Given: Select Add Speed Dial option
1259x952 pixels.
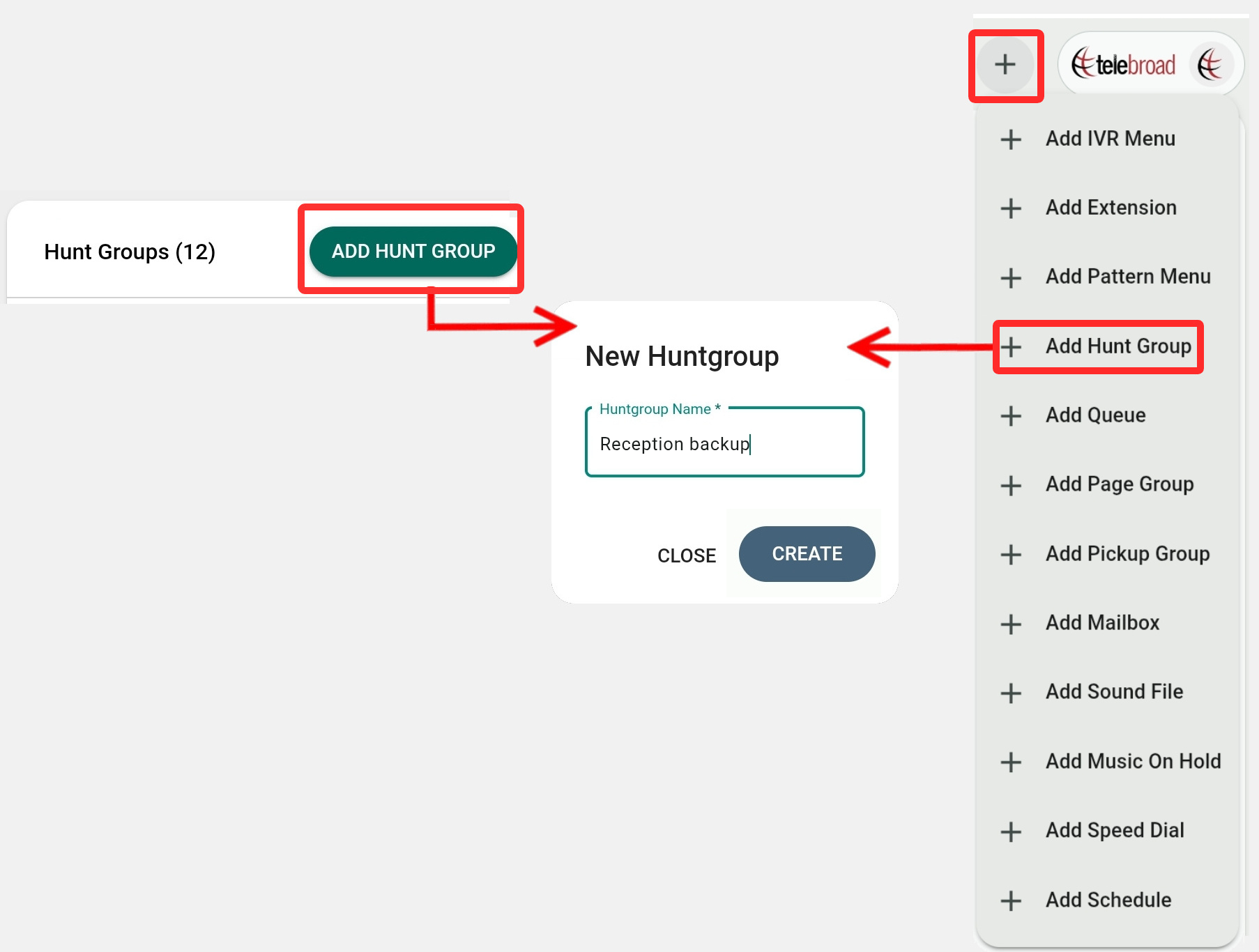Looking at the screenshot, I should point(1107,831).
